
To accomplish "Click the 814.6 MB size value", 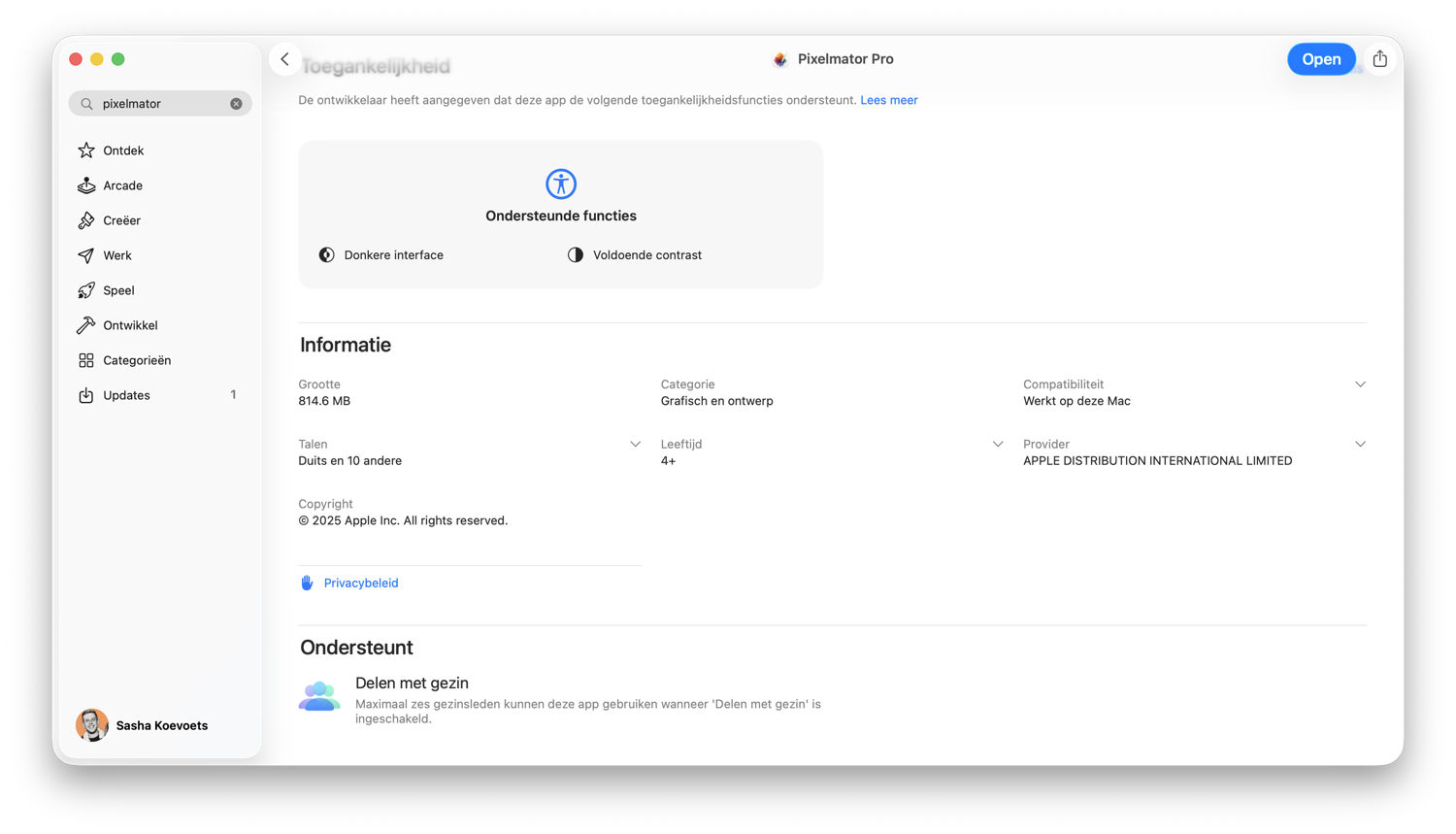I will point(324,401).
